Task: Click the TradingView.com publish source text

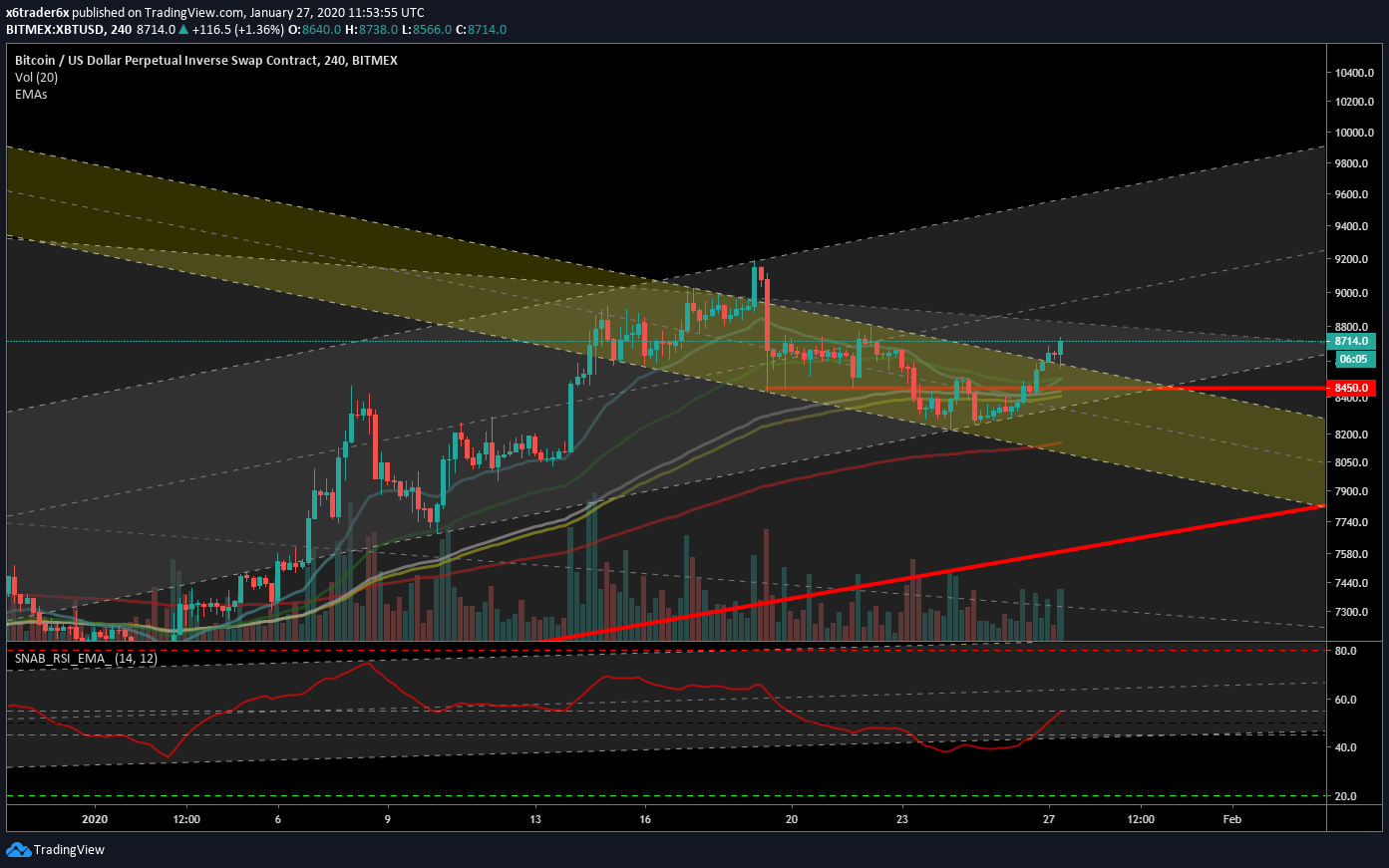Action: 194,13
